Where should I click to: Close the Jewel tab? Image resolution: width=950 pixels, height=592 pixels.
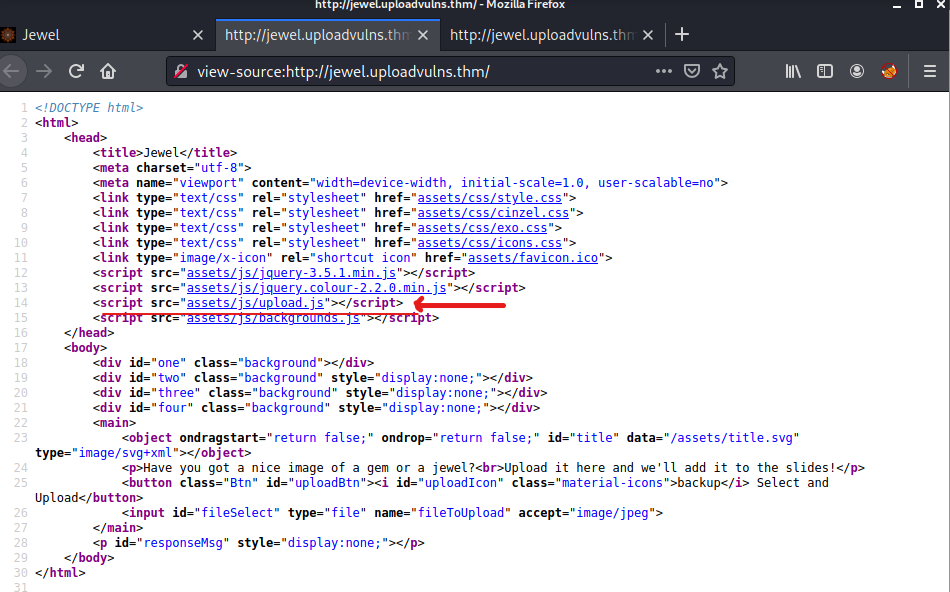[198, 35]
